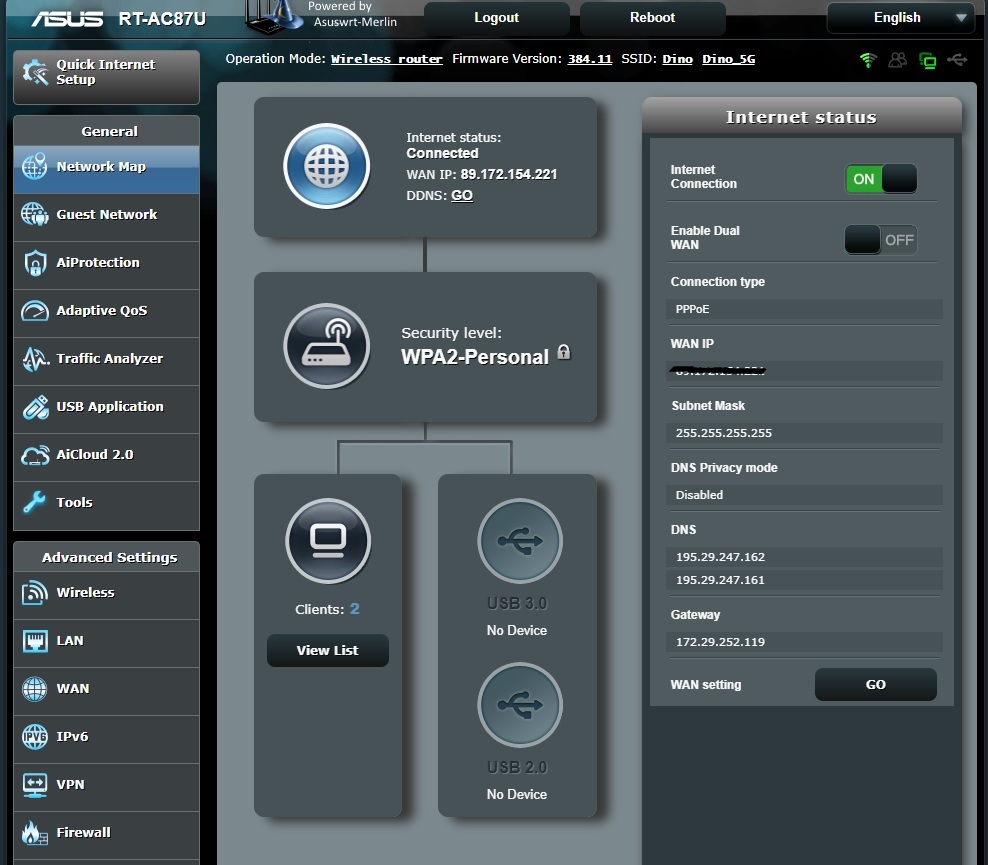Click the guest users status icon in header

[x=897, y=60]
